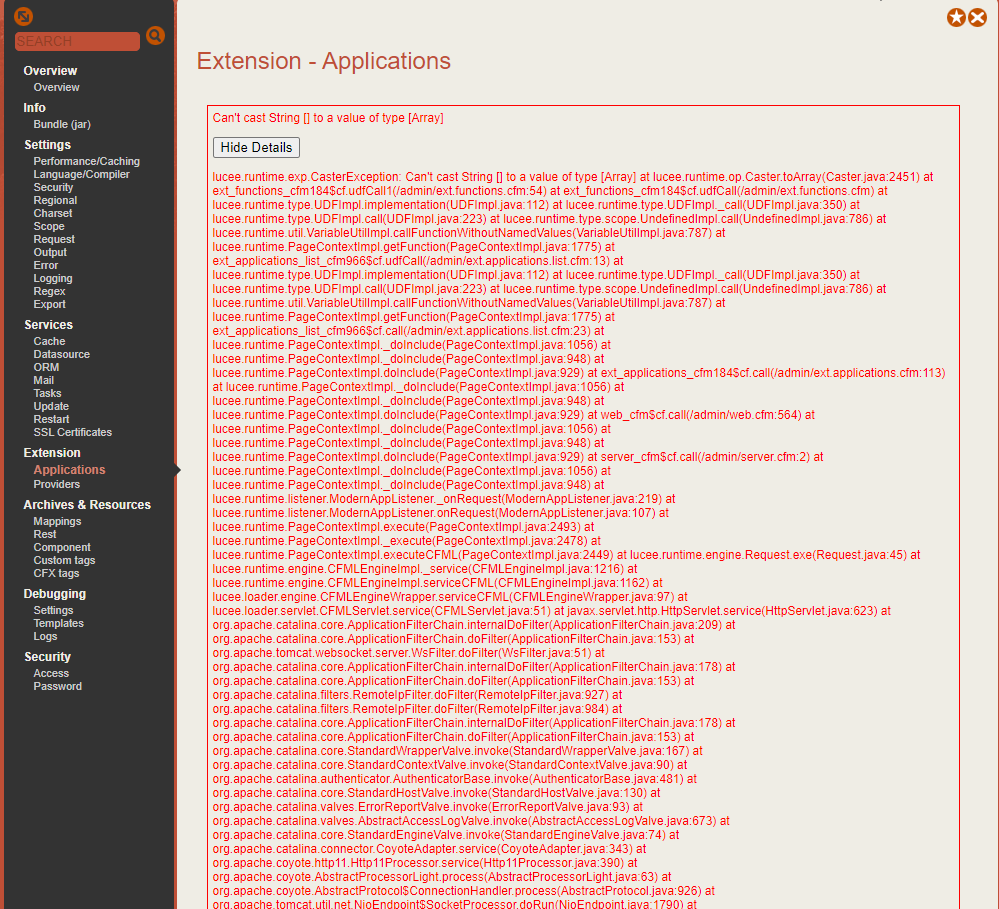Open Password under Security
999x909 pixels.
pos(57,687)
